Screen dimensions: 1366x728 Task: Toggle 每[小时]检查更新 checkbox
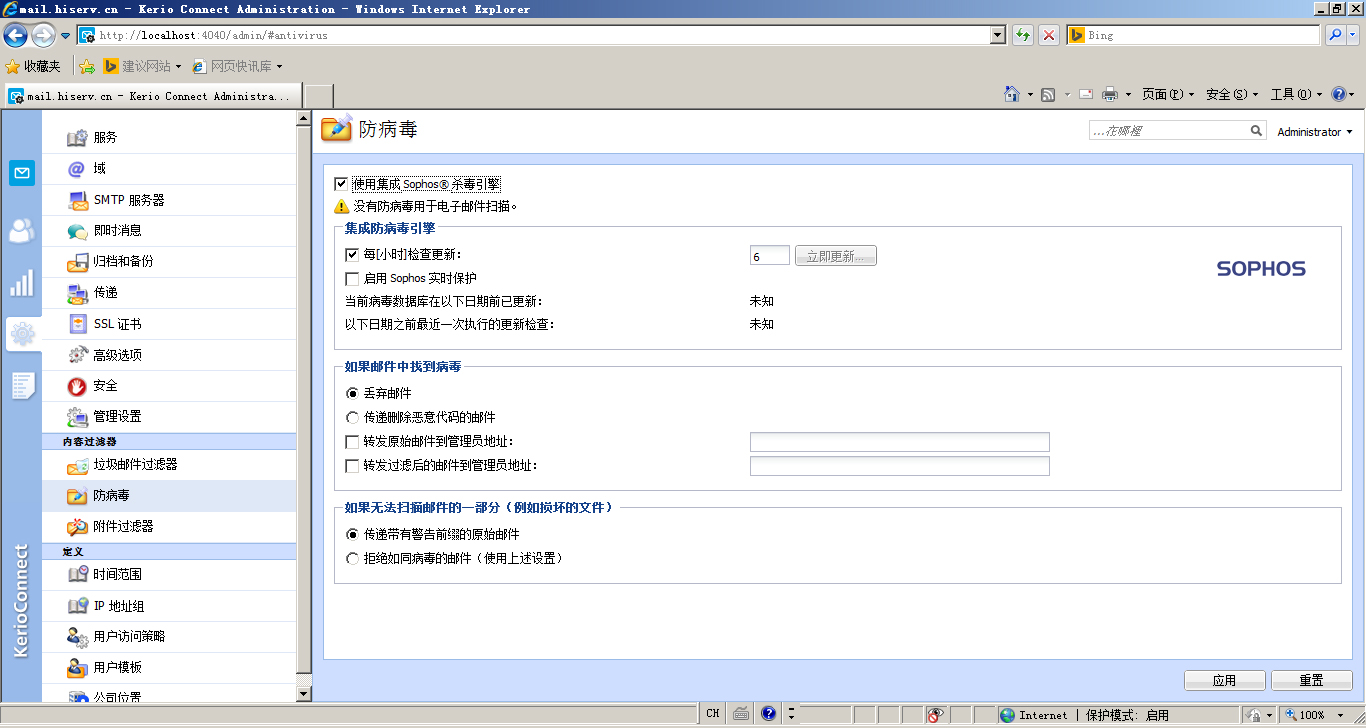point(352,255)
